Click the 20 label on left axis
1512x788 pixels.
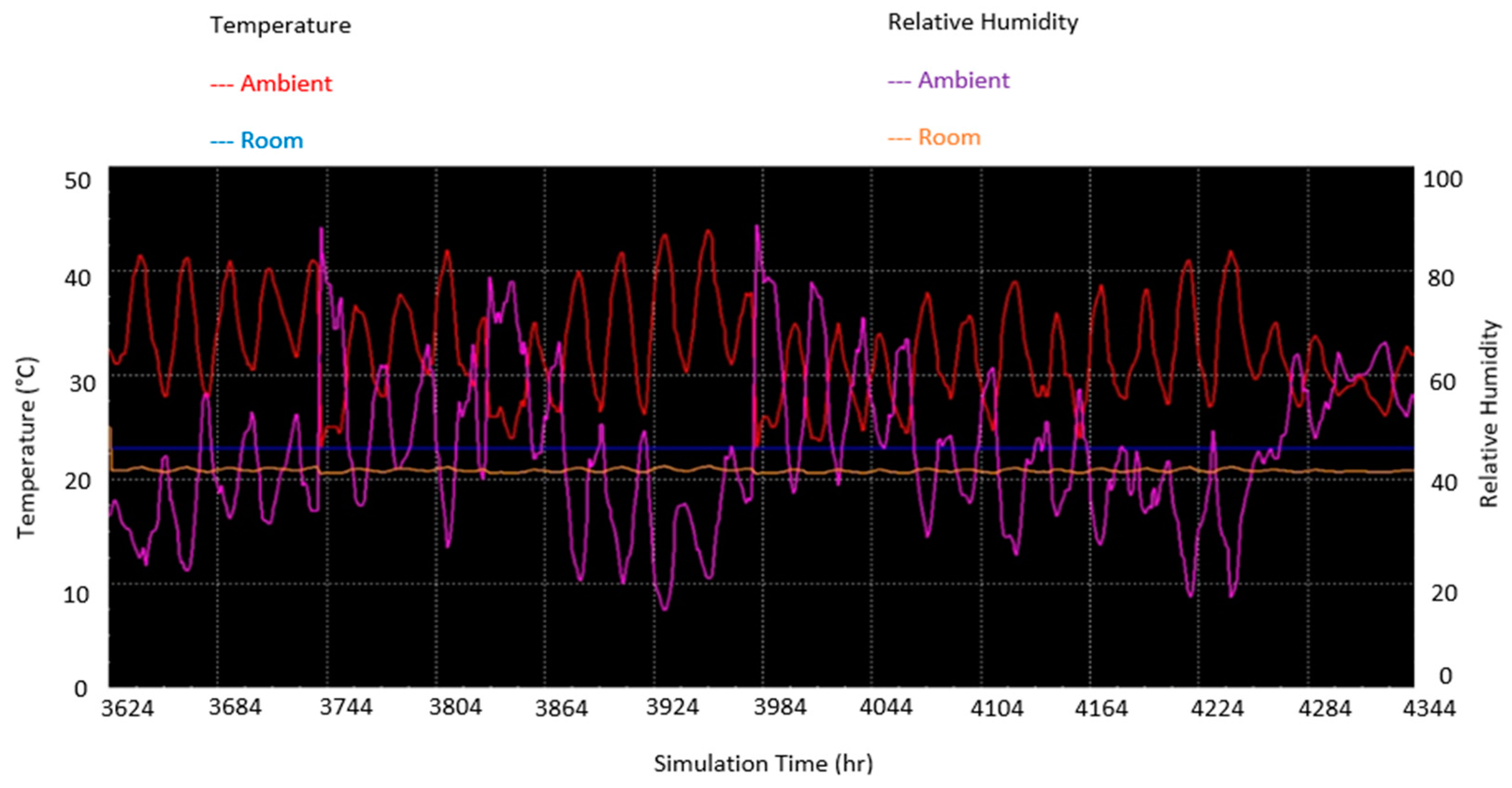tap(78, 481)
